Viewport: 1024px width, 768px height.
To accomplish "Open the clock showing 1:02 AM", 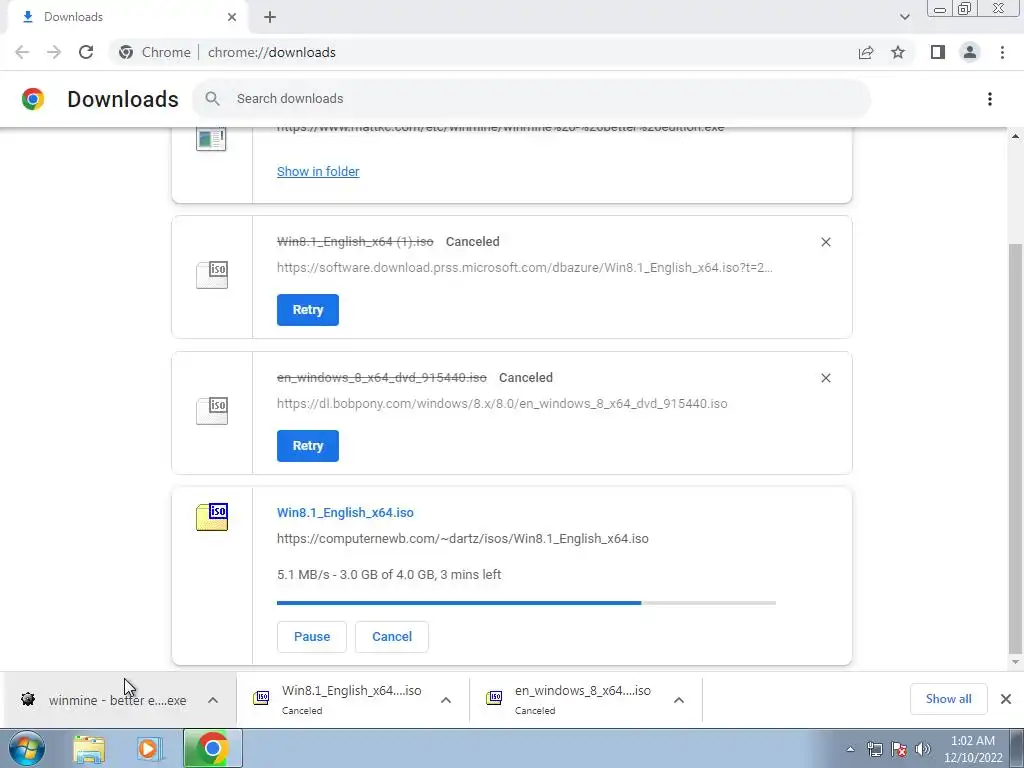I will point(973,749).
